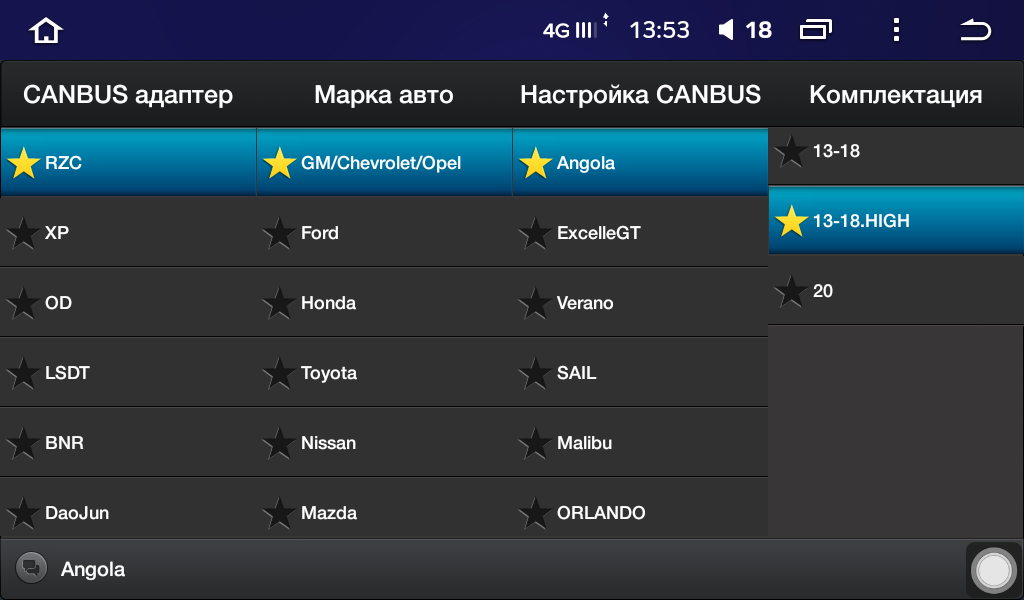This screenshot has width=1024, height=600.
Task: Unstar the 13-18.HIGH configuration
Action: coord(791,221)
